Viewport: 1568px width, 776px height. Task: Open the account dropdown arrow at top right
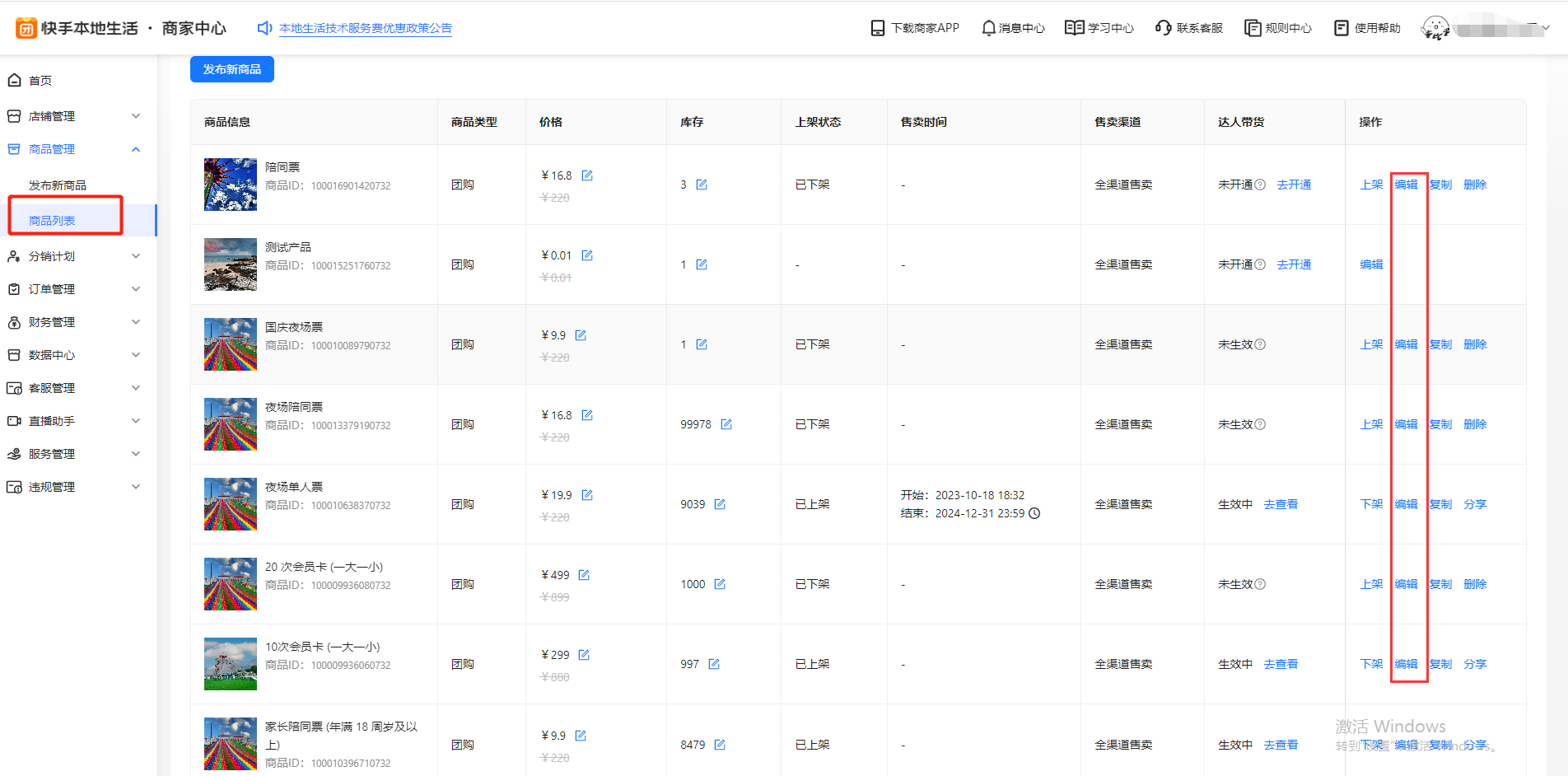pyautogui.click(x=1546, y=28)
